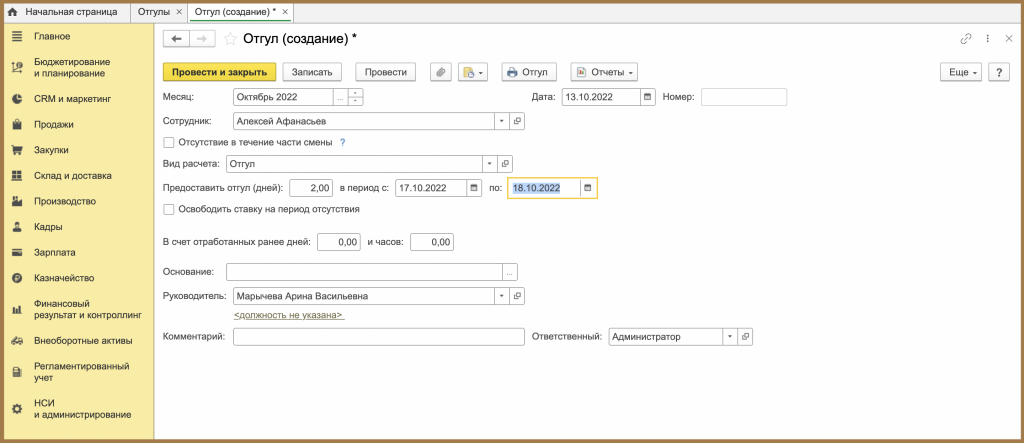Click the и часов field

point(432,242)
